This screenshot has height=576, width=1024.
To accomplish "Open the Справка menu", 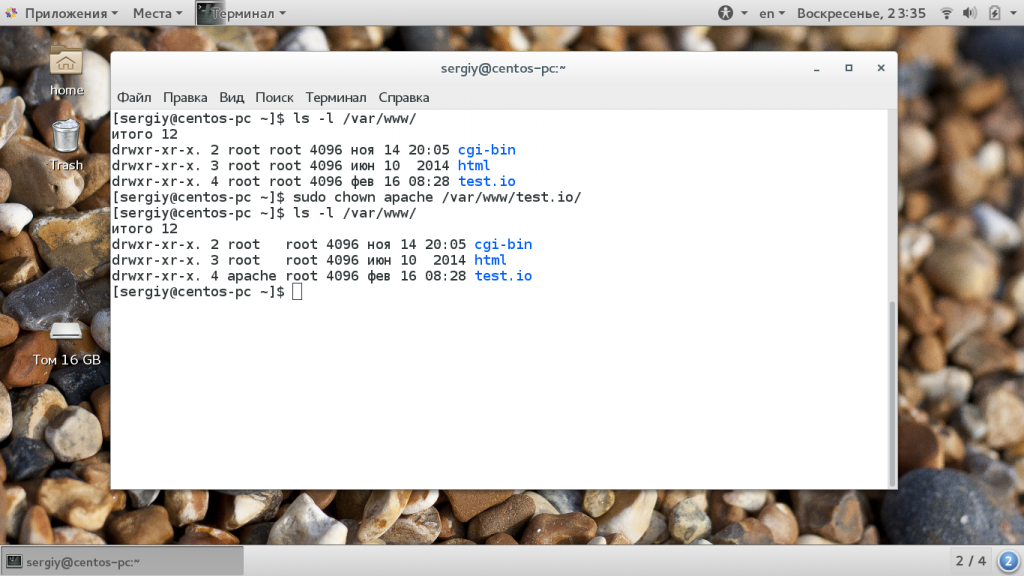I will (404, 97).
